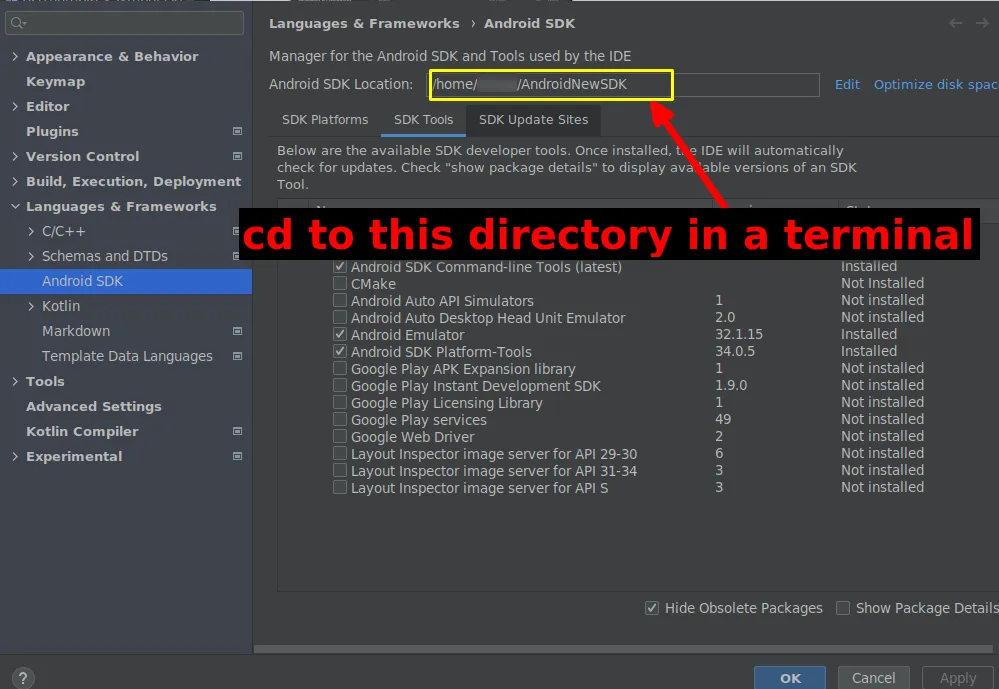Click the settings search field
The height and width of the screenshot is (689, 999).
pyautogui.click(x=124, y=23)
